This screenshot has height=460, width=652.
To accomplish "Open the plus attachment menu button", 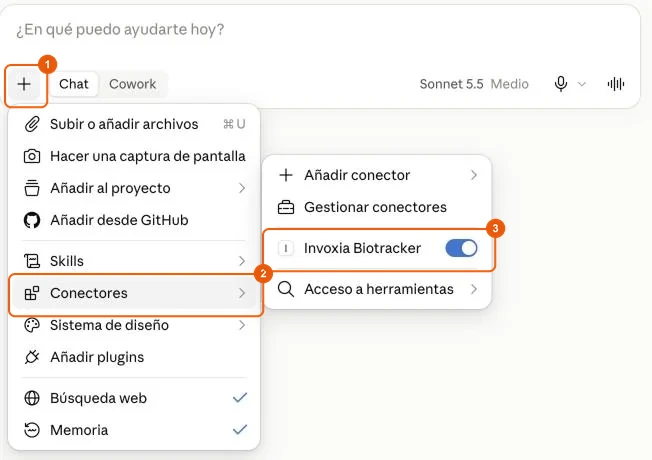I will (x=24, y=84).
